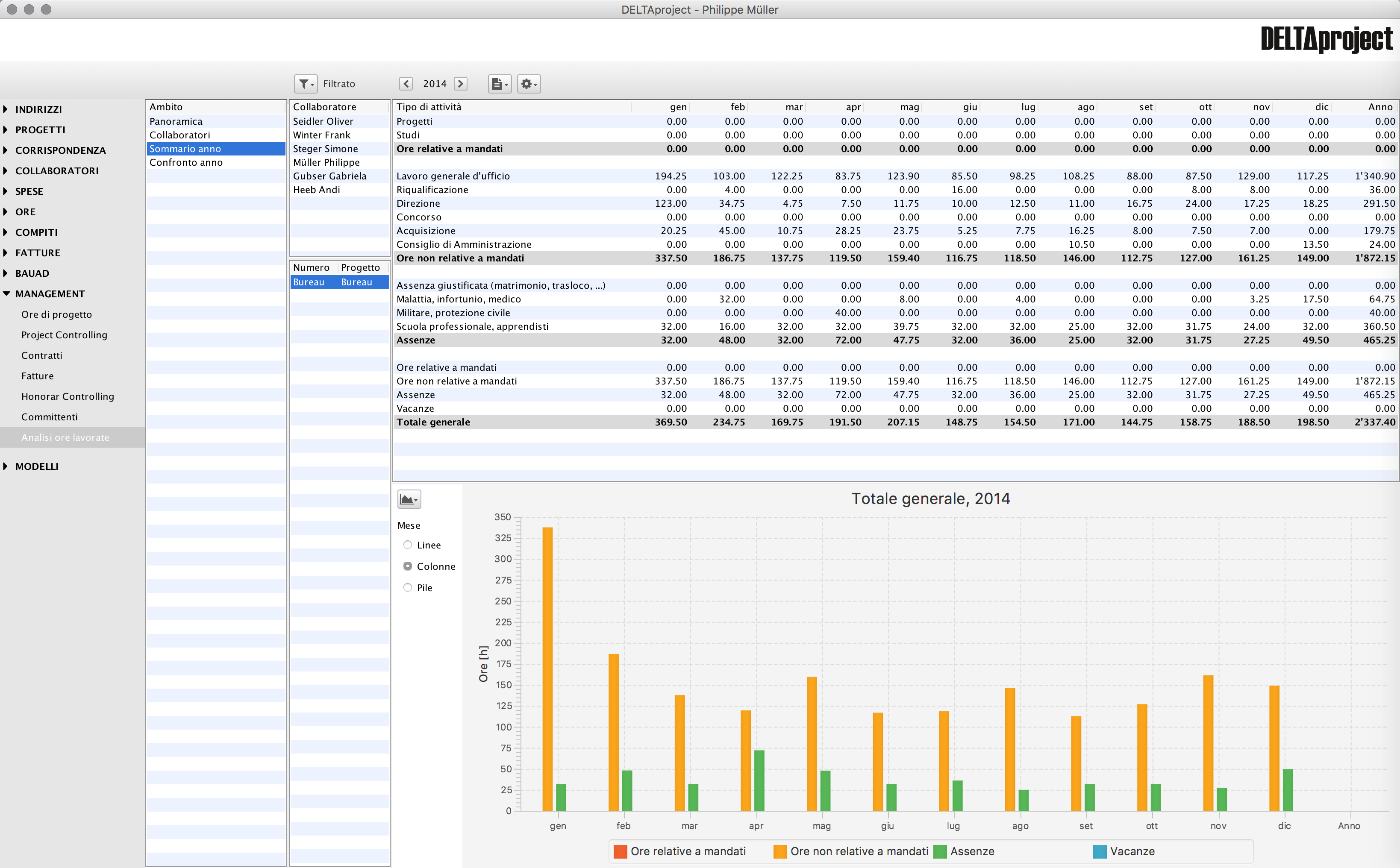Image resolution: width=1400 pixels, height=868 pixels.
Task: Select the Totale generale row
Action: [895, 422]
